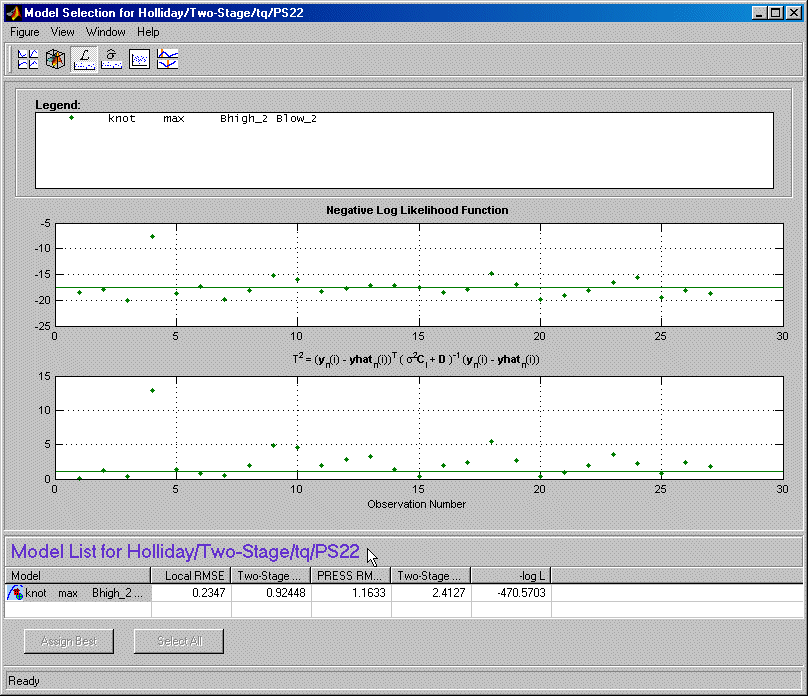This screenshot has width=808, height=696.
Task: Click the model icon beside knot max row
Action: pyautogui.click(x=15, y=592)
